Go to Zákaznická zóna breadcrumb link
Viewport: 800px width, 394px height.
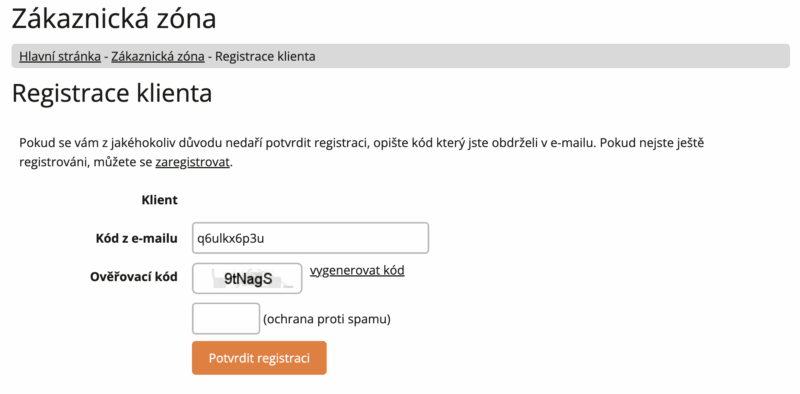tap(158, 56)
